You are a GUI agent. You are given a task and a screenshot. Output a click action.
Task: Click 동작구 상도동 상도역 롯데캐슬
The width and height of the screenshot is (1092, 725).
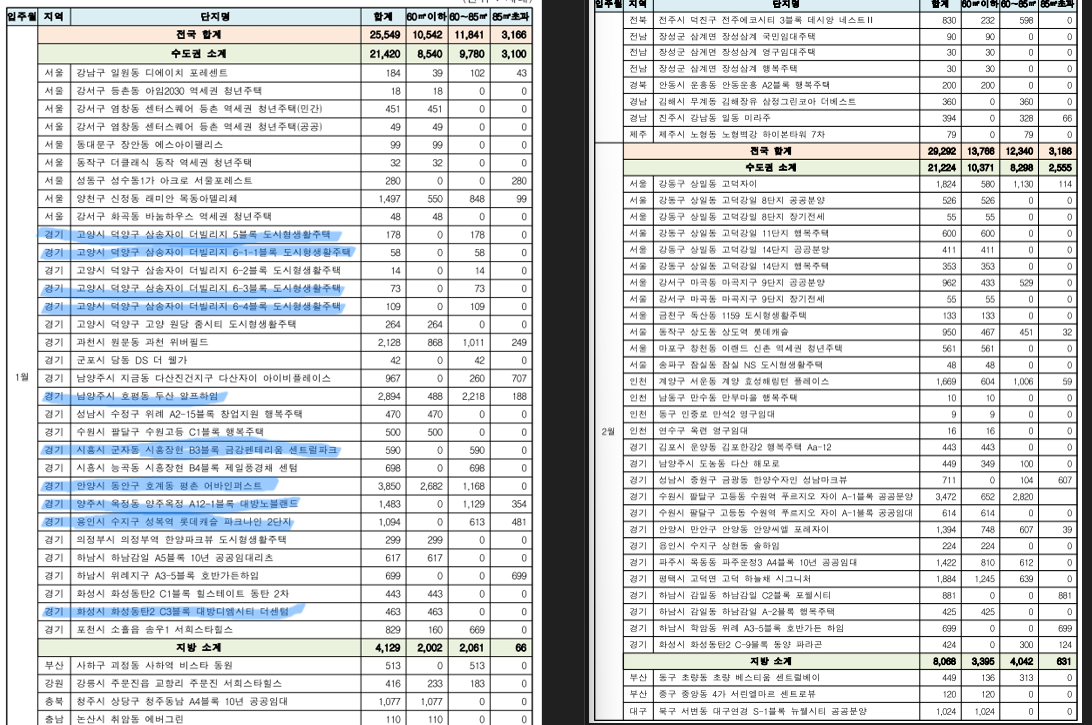point(724,332)
